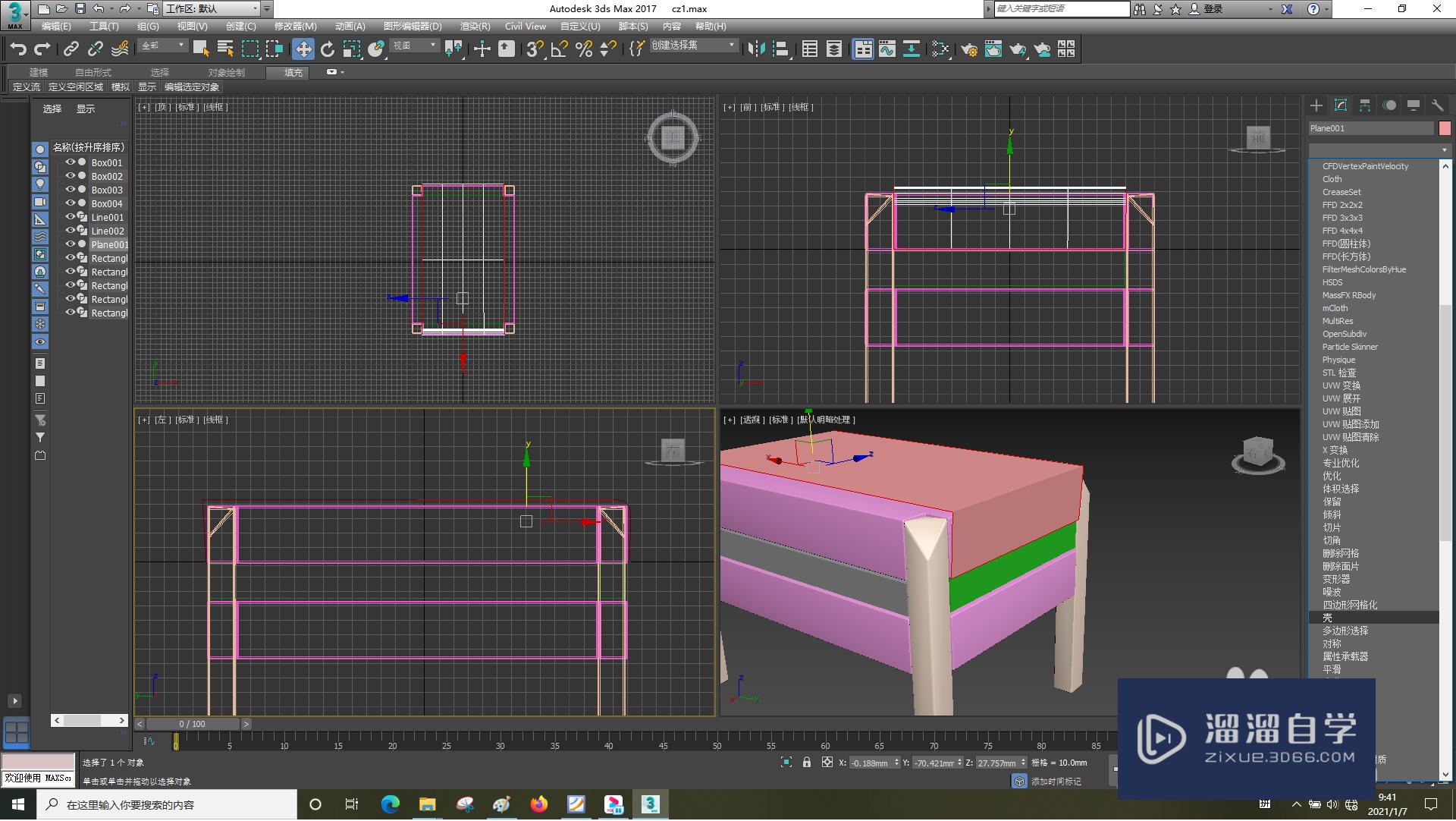
Task: Click the 模拟 ribbon button
Action: click(x=121, y=87)
